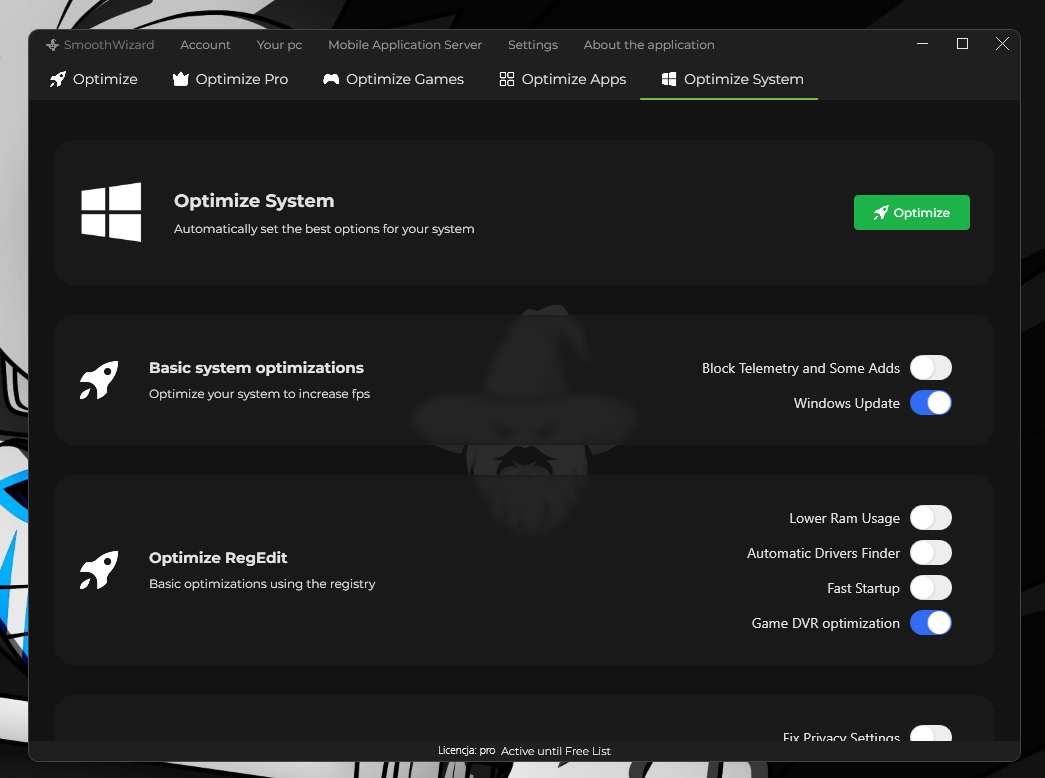Click the Optimize System heading text

click(254, 201)
